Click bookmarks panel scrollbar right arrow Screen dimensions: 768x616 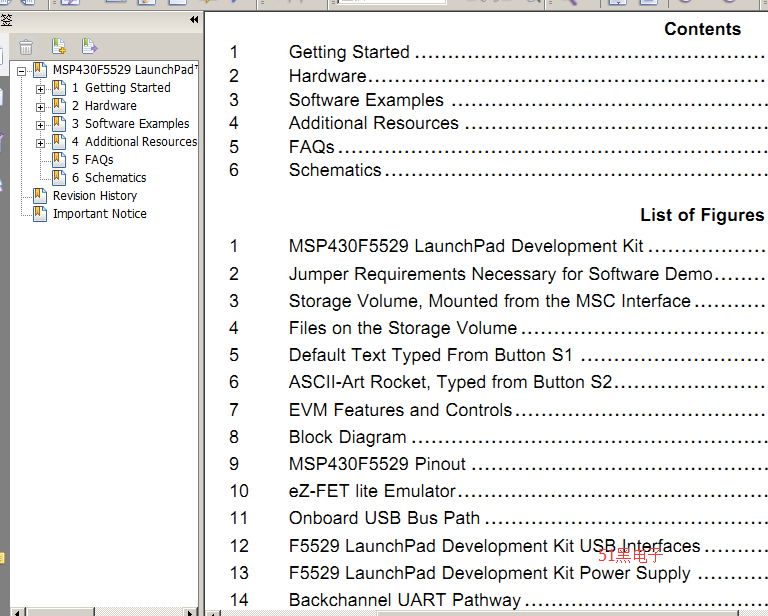pos(190,612)
